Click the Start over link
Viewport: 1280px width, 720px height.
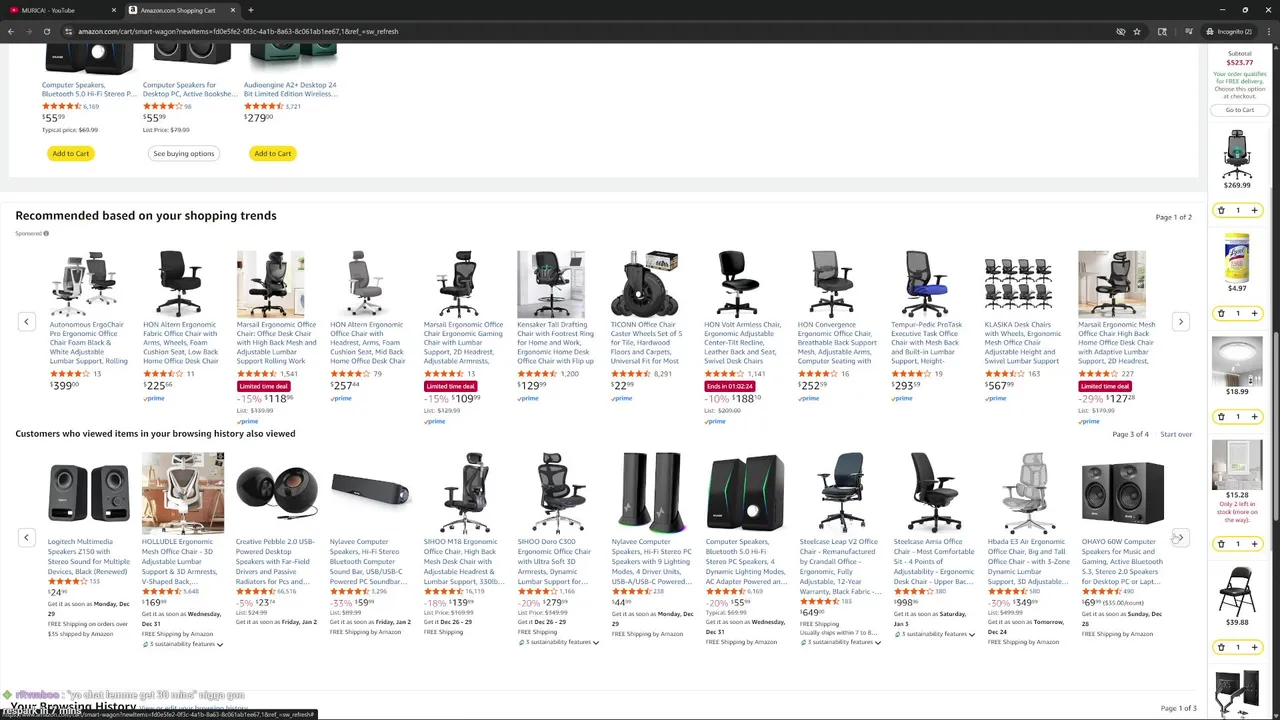[x=1176, y=434]
